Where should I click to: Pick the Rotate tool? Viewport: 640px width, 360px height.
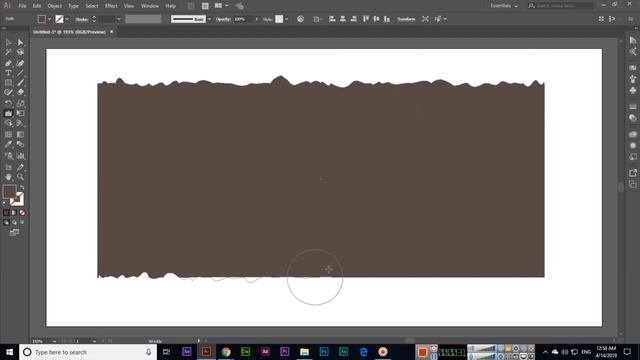click(x=8, y=103)
